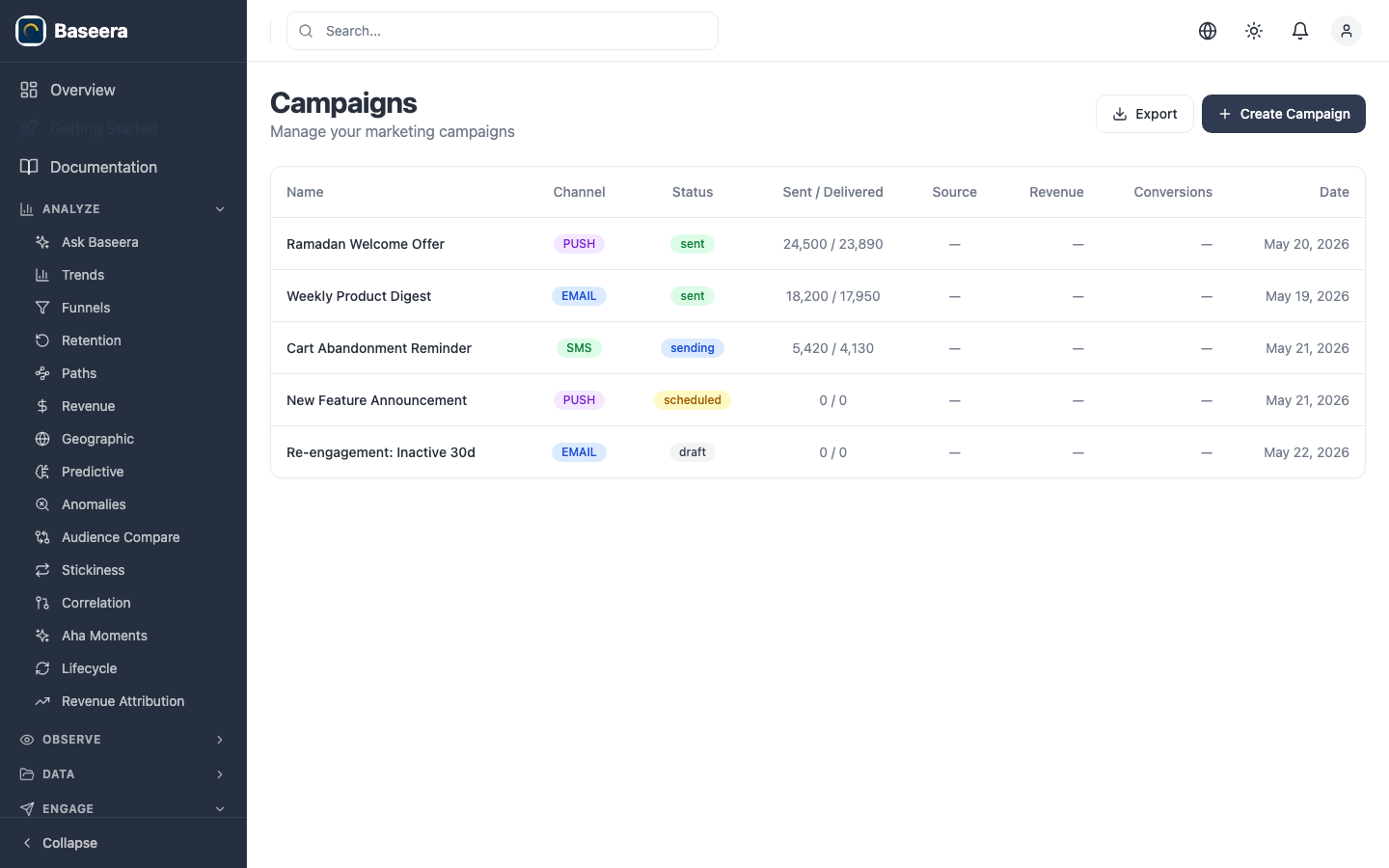Image resolution: width=1389 pixels, height=868 pixels.
Task: Click the Data folder icon
Action: tap(27, 774)
